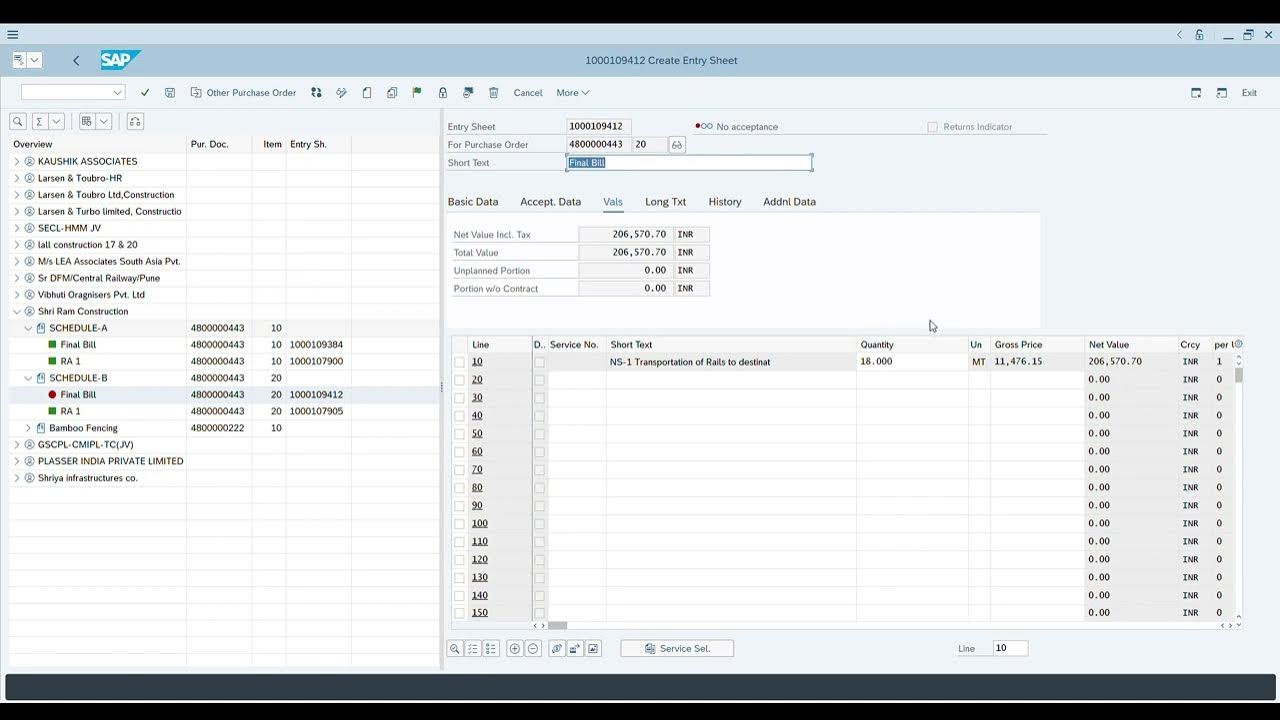Open the Sum icon dropdown arrow
The image size is (1280, 720).
(x=56, y=121)
